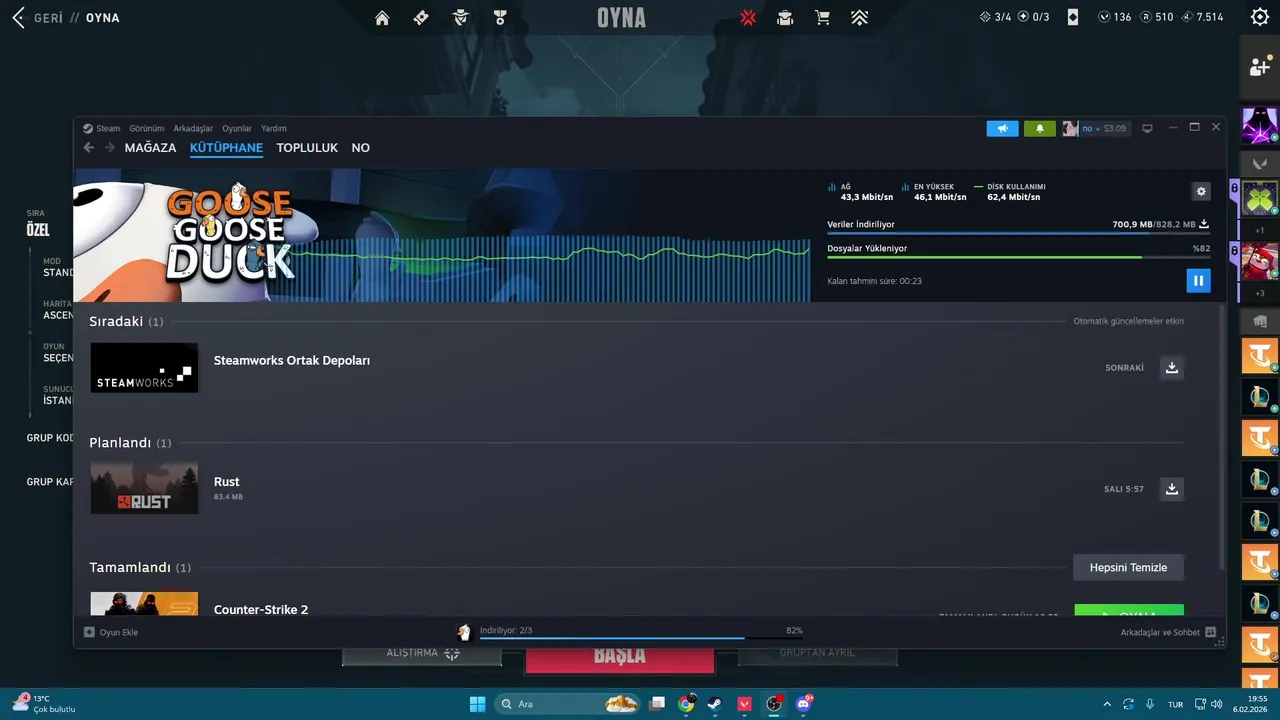The height and width of the screenshot is (720, 1280).
Task: Open the NO profile tab
Action: [360, 147]
